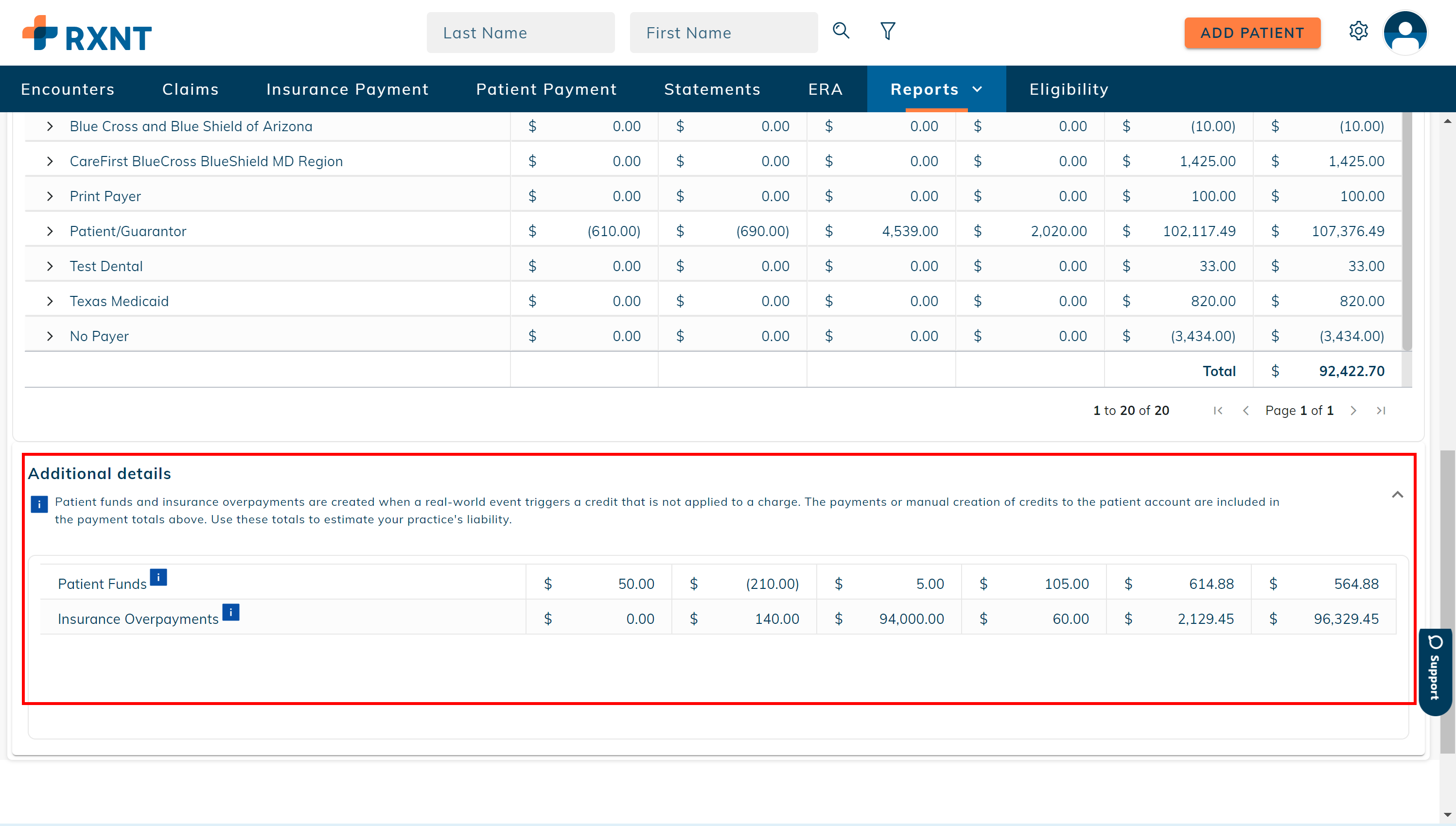Click the ADD PATIENT button
1456x826 pixels.
(x=1252, y=33)
